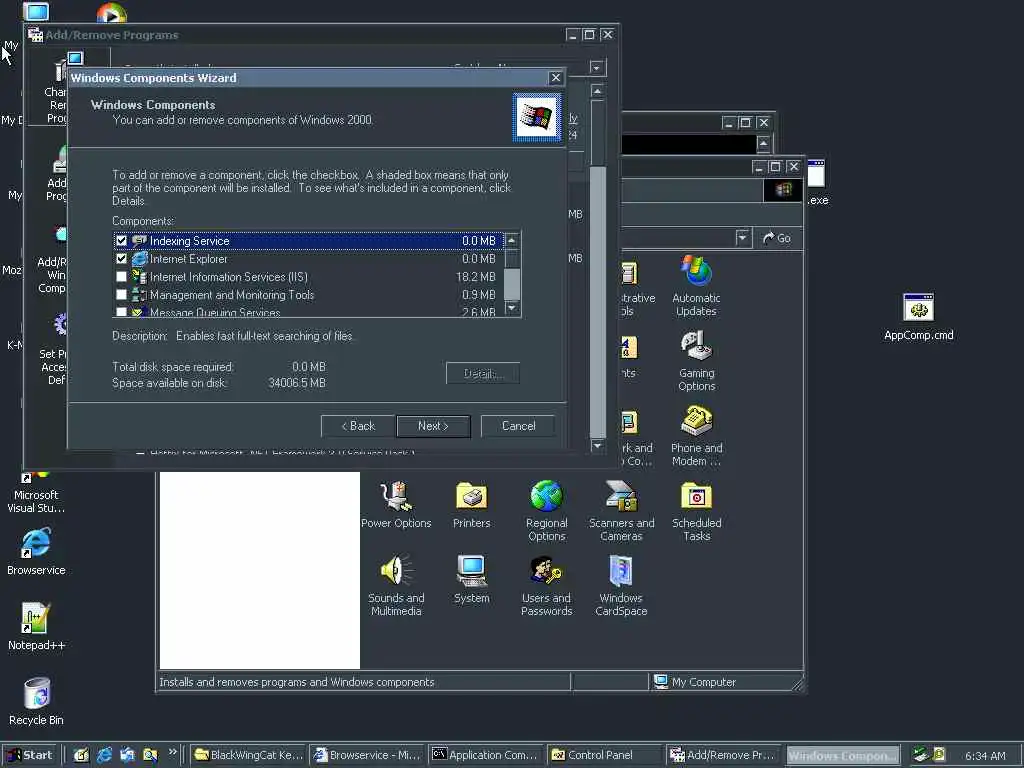The height and width of the screenshot is (768, 1024).
Task: Open Windows CardSpace in Control Panel
Action: (x=621, y=586)
